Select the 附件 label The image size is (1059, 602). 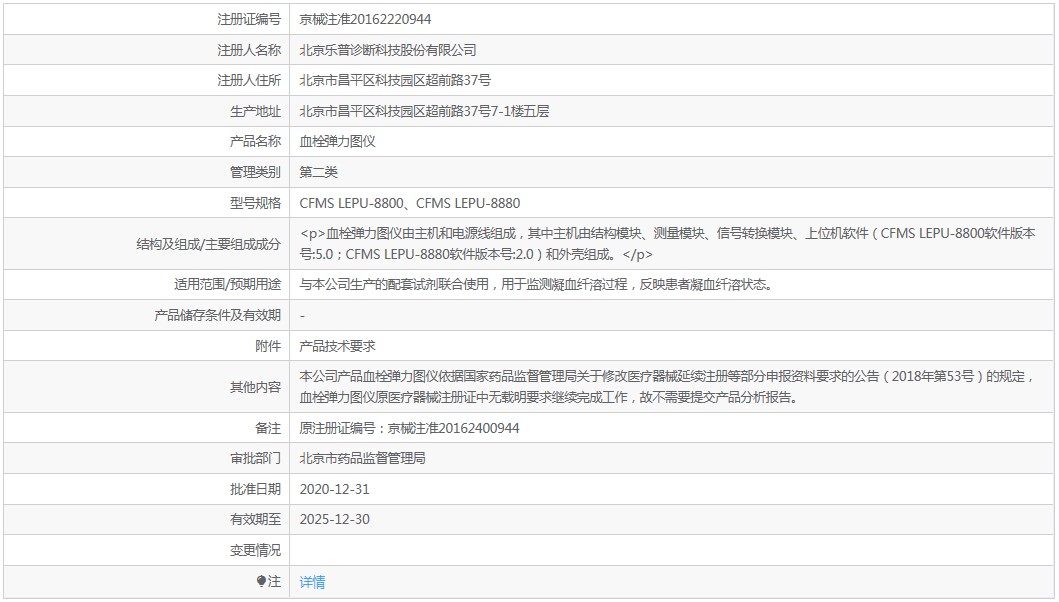(x=268, y=347)
